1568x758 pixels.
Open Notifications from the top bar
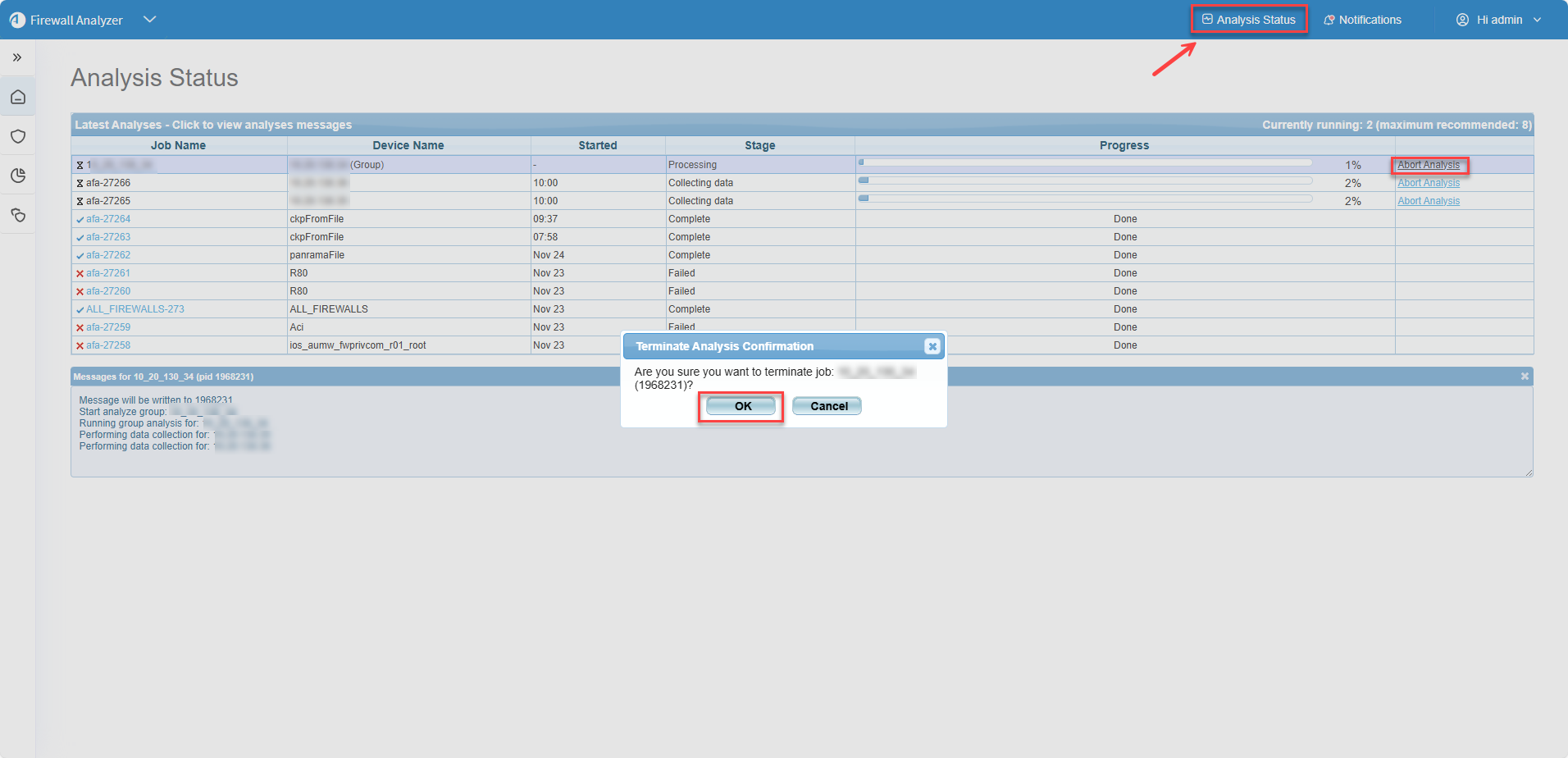(x=1363, y=20)
